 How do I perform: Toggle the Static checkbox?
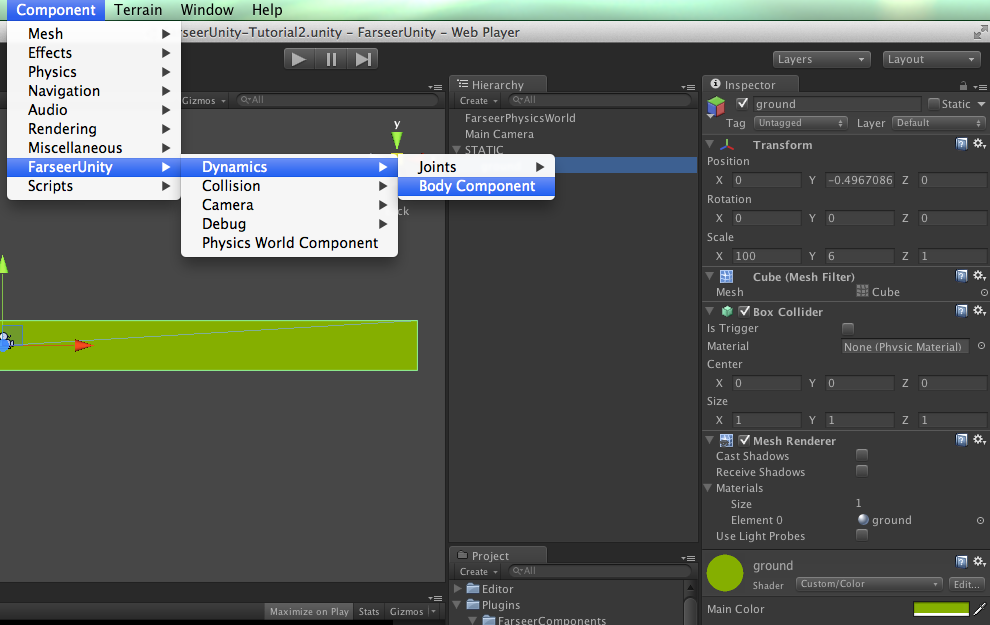point(934,104)
